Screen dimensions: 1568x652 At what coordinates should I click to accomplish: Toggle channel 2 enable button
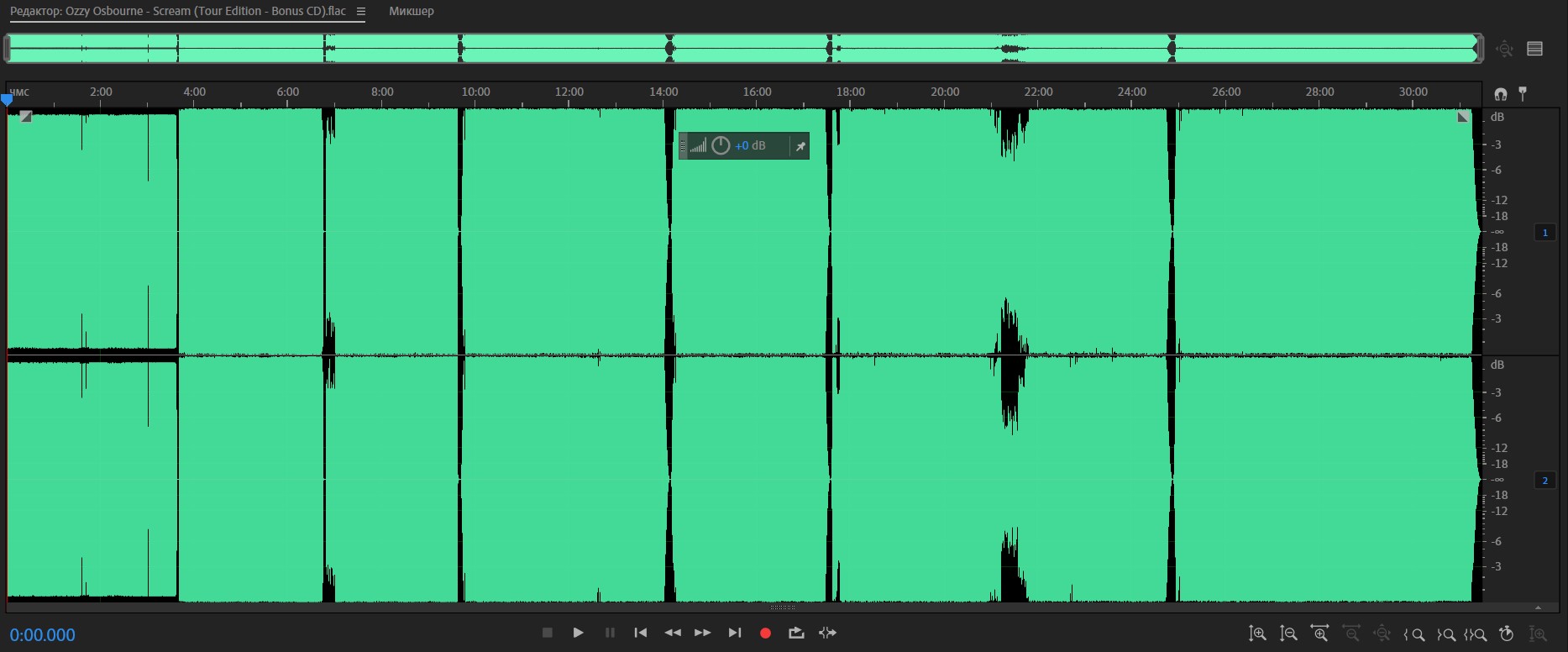coord(1544,481)
